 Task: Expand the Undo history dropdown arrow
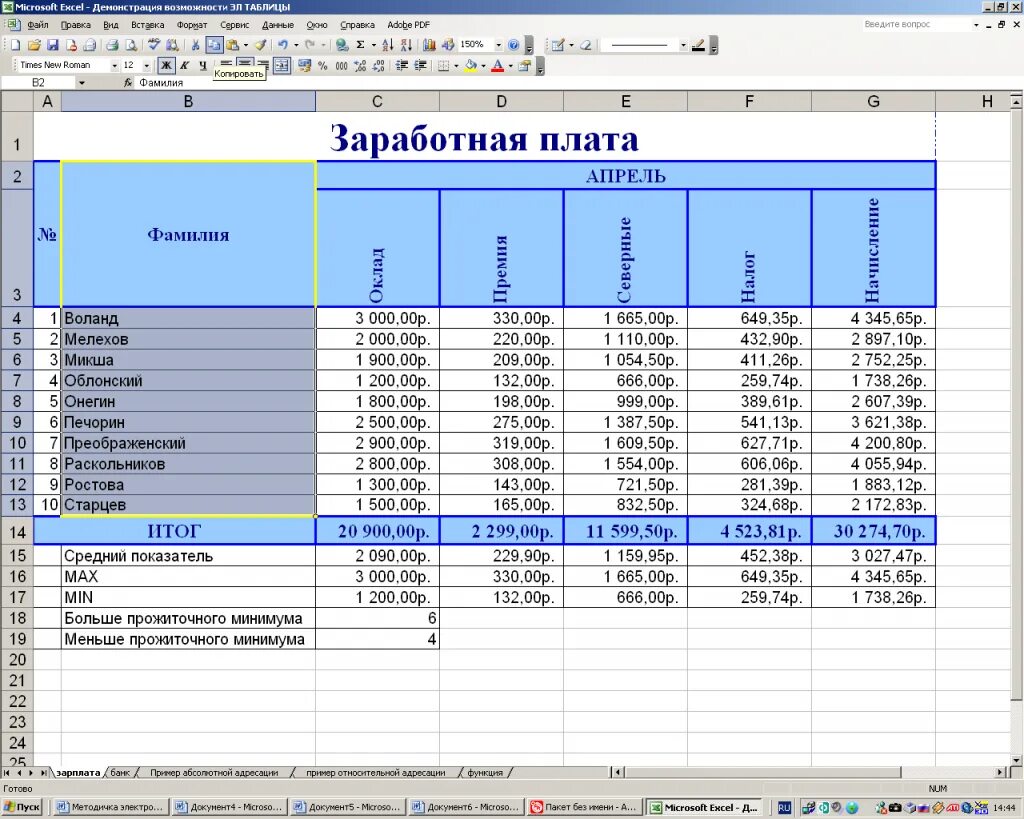click(x=296, y=45)
